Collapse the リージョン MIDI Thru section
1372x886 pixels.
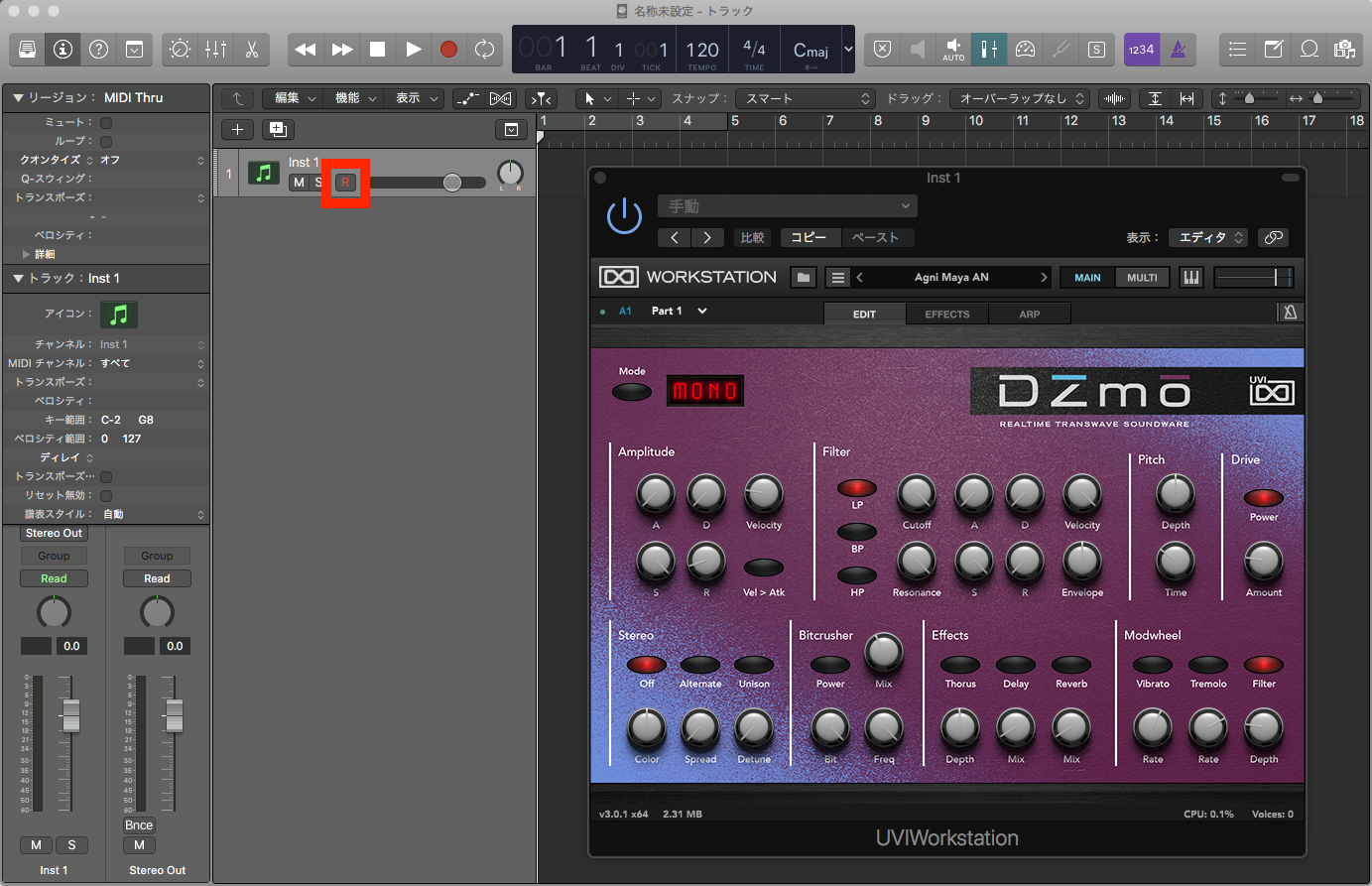pyautogui.click(x=17, y=97)
